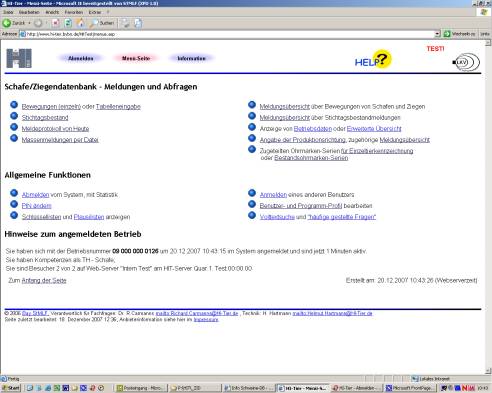Screen dimensions: 492x393
Task: Open the Back button history dropdown arrow
Action: click(x=29, y=23)
